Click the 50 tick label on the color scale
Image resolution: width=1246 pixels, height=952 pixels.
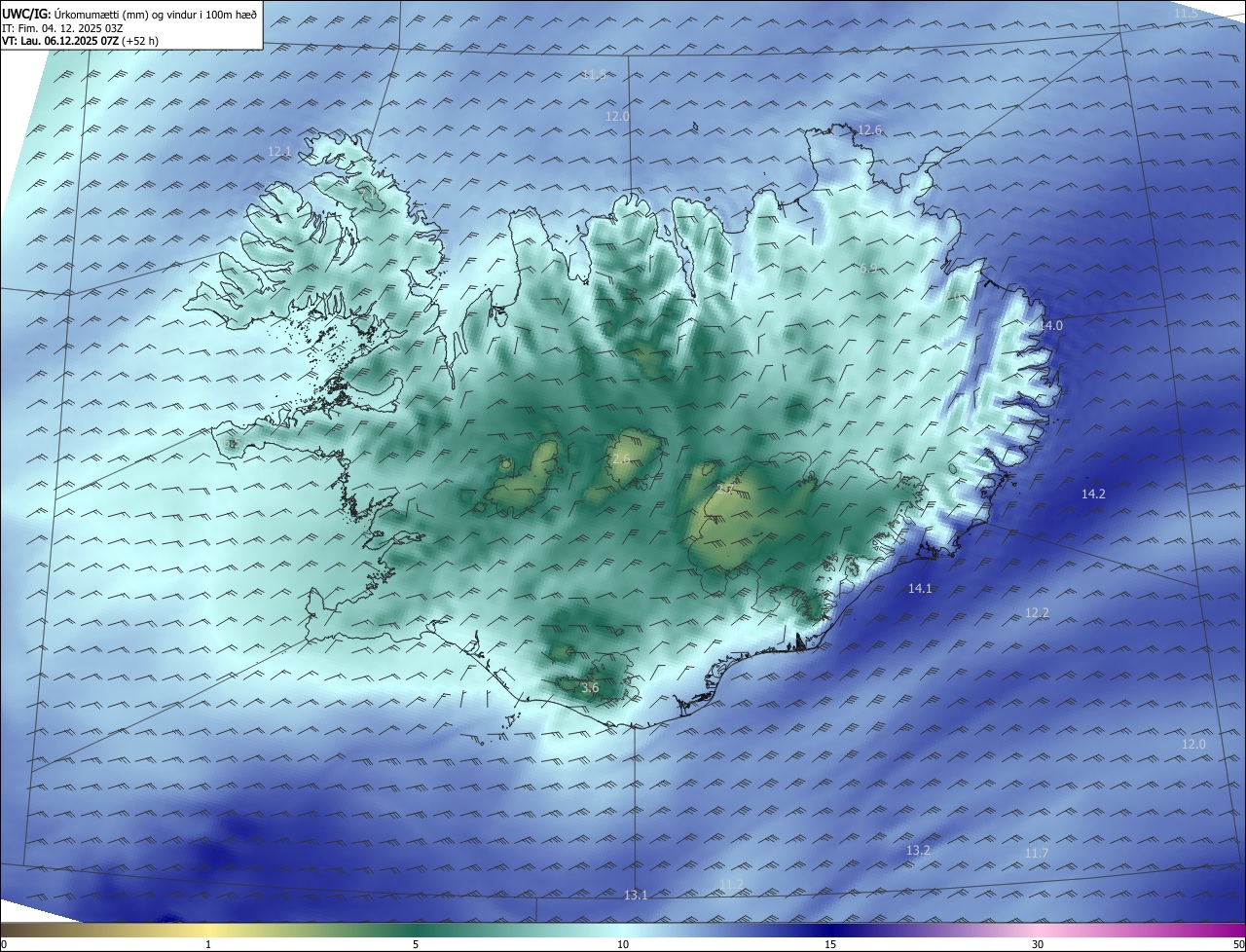tap(1238, 944)
